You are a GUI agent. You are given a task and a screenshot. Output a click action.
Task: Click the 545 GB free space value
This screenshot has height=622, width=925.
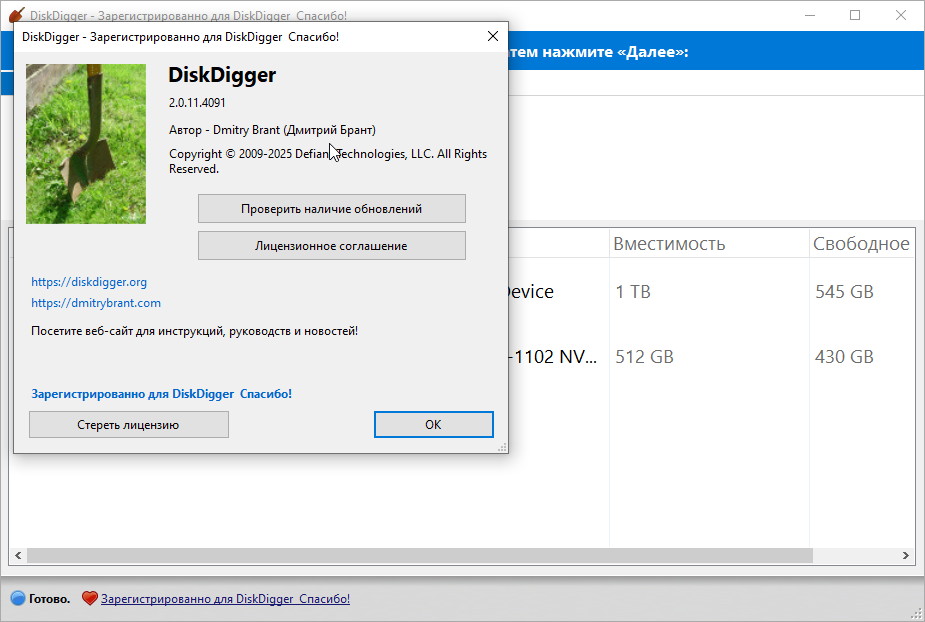point(844,292)
